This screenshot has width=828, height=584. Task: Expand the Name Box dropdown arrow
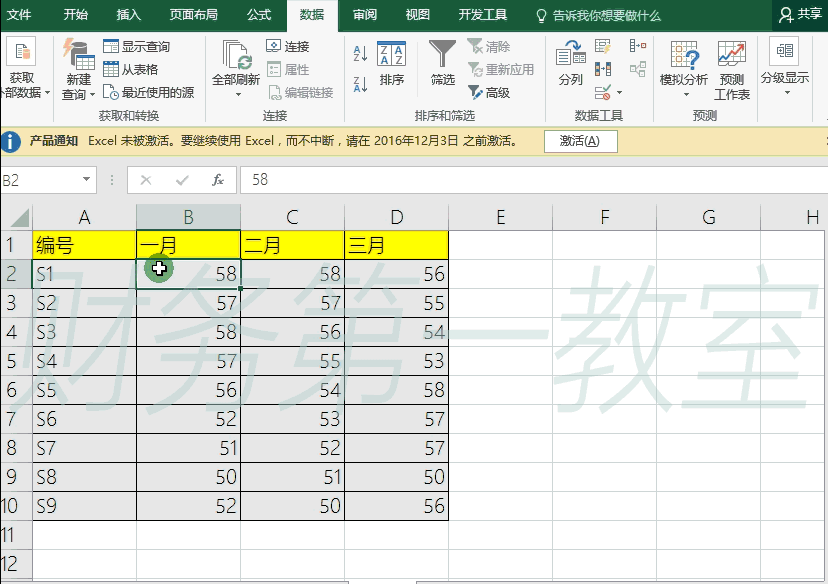86,180
